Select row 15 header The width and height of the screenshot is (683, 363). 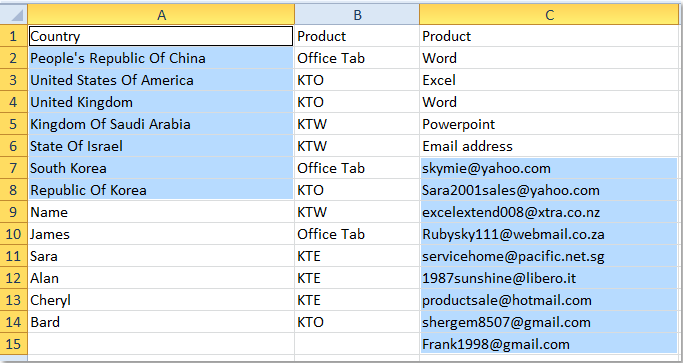(x=14, y=344)
